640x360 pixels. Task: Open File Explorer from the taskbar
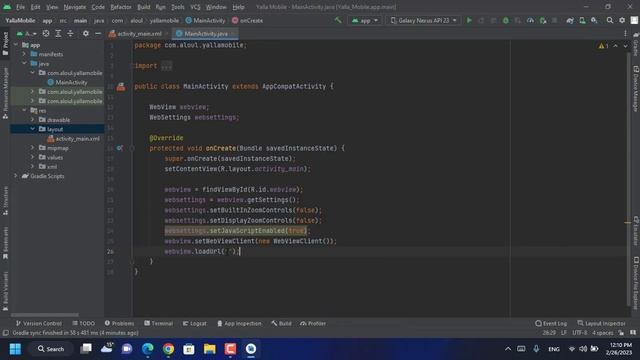(209, 349)
